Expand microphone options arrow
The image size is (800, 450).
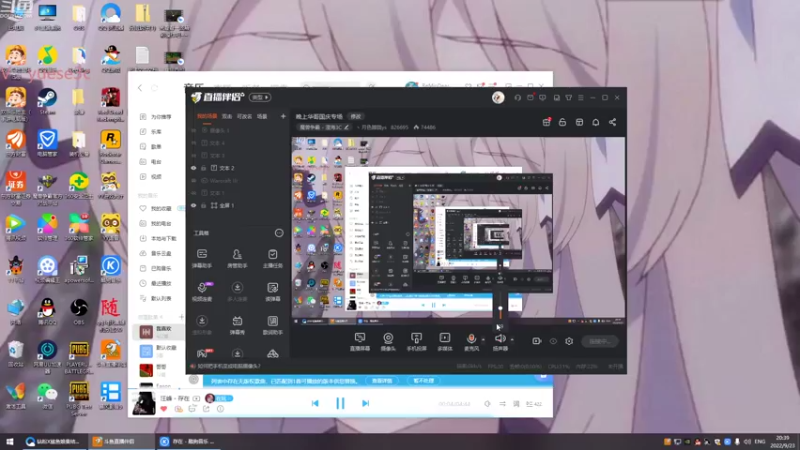coord(483,340)
